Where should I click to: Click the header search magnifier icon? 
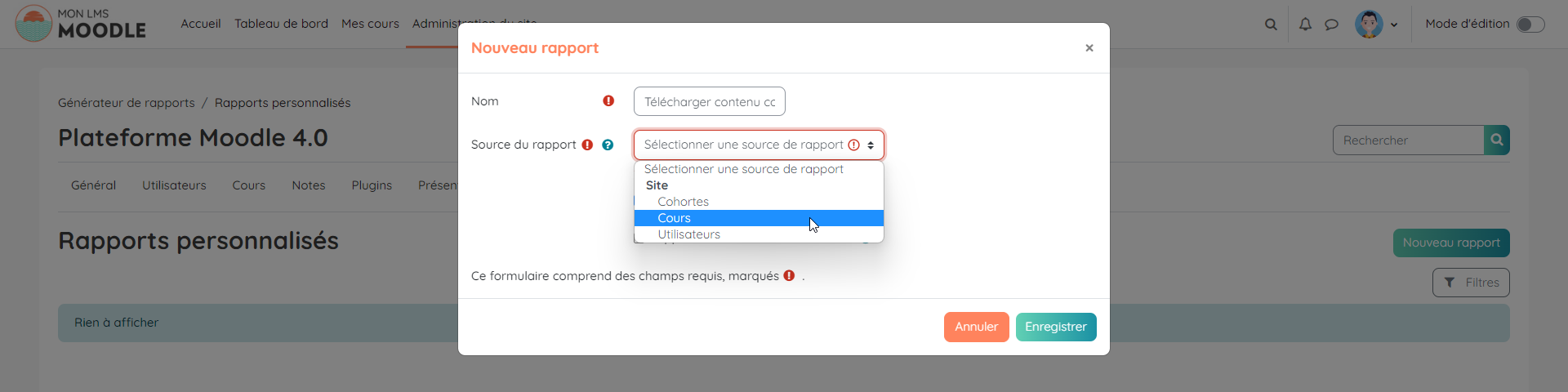[1271, 24]
